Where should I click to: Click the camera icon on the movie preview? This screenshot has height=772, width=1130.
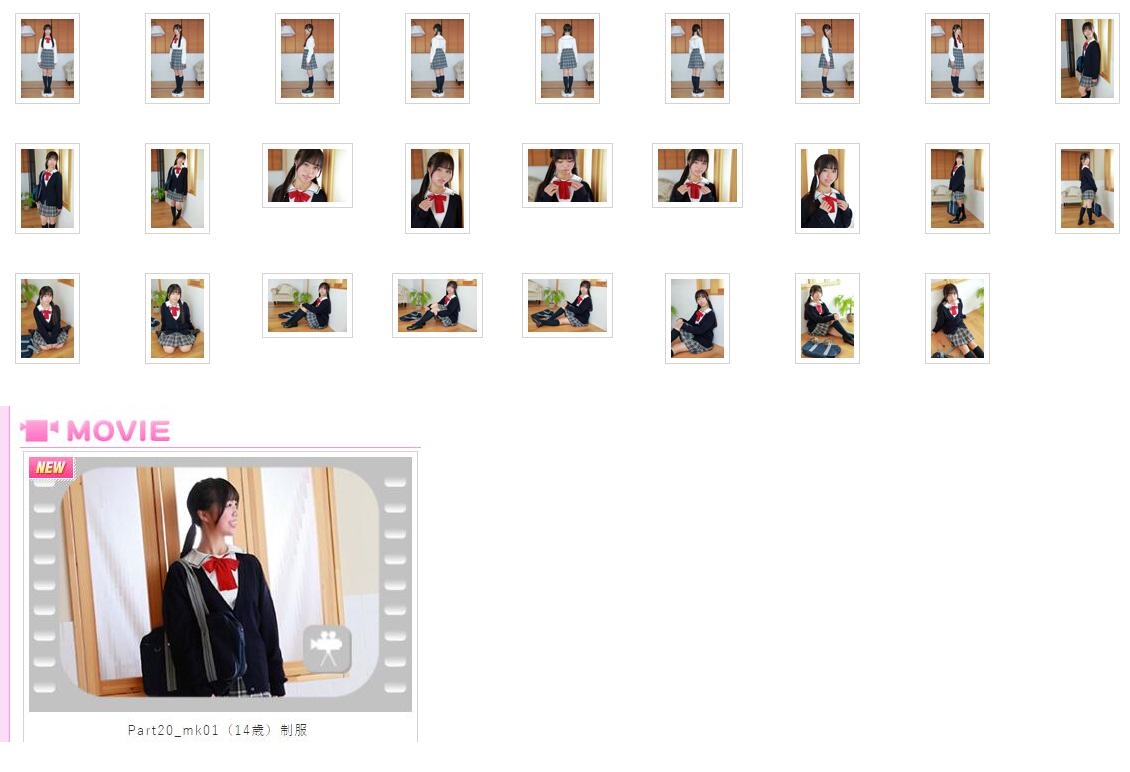tap(327, 648)
